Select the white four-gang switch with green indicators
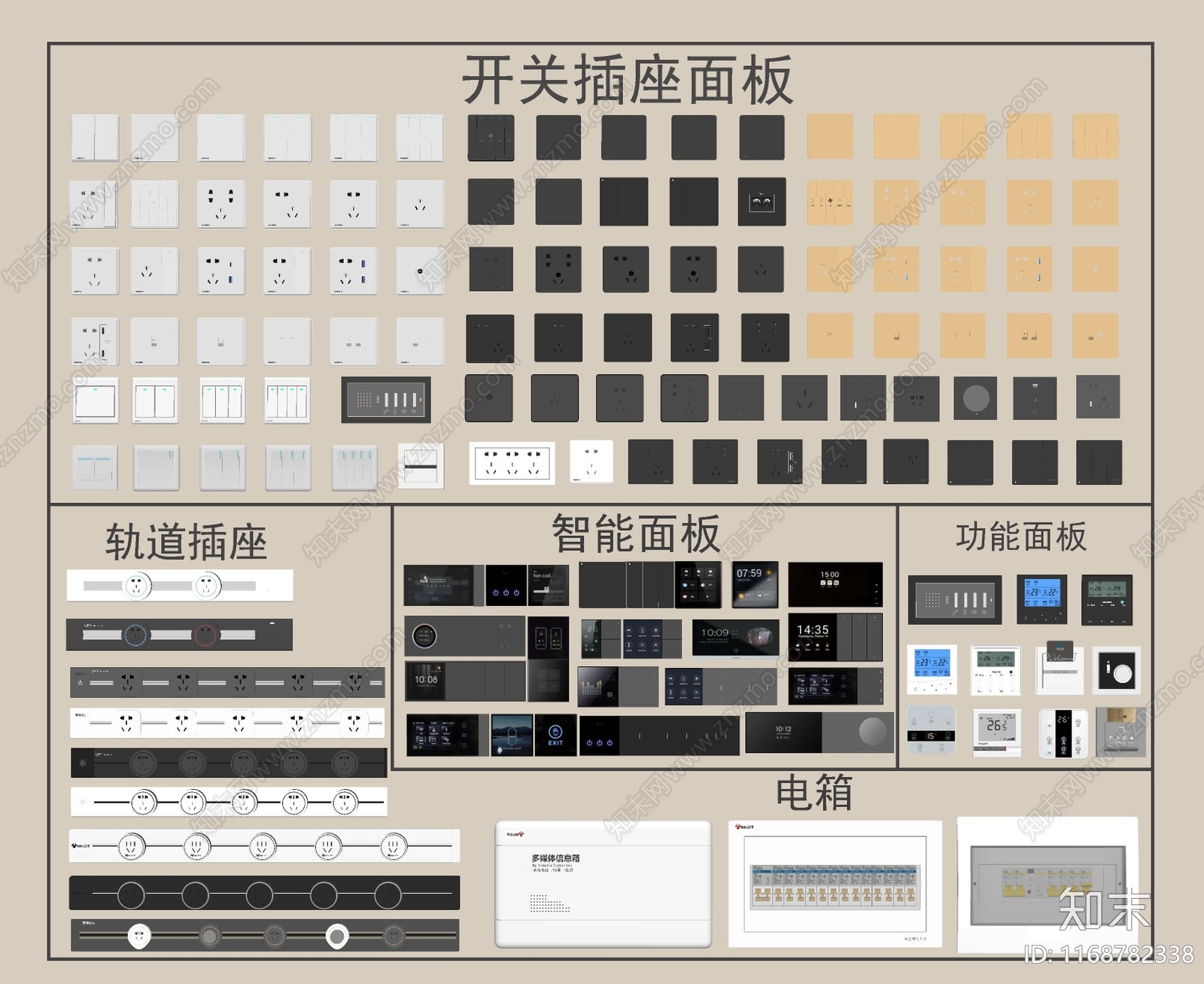Image resolution: width=1204 pixels, height=984 pixels. pos(287,401)
